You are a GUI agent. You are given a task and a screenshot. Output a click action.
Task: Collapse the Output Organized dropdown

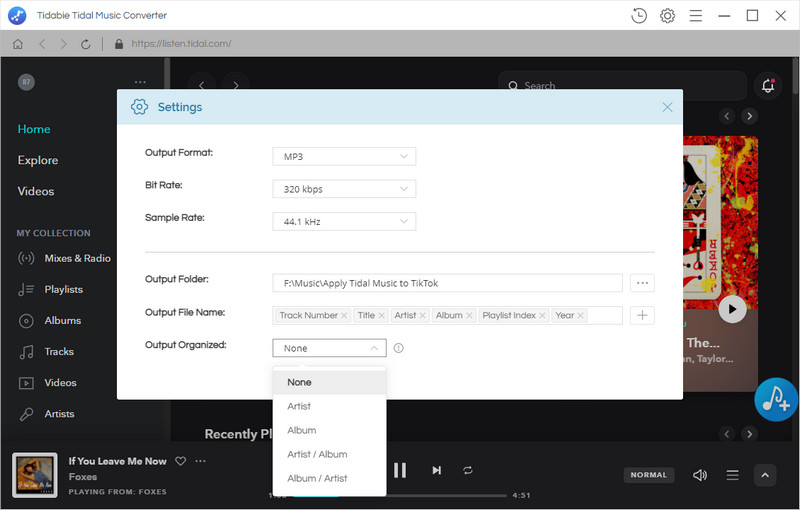tap(329, 348)
